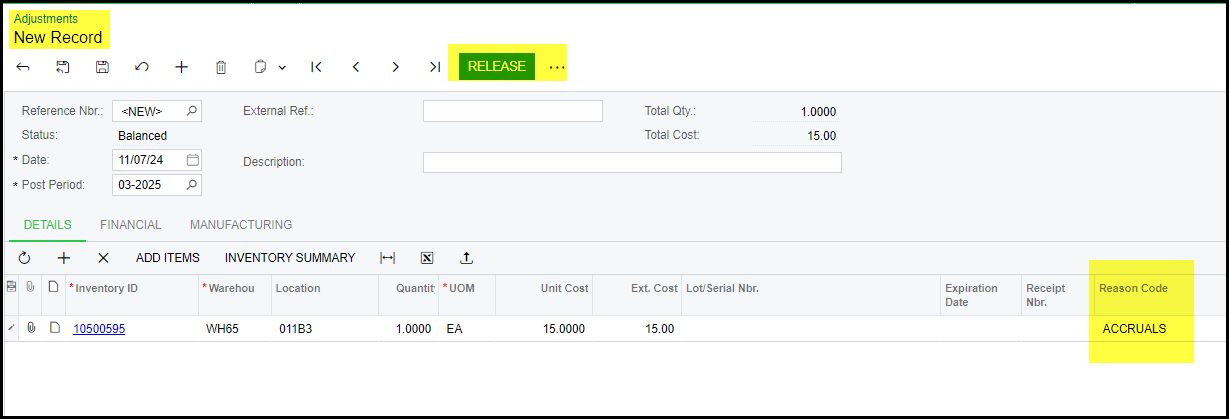This screenshot has height=419, width=1229.
Task: Open Post Period lookup selector
Action: click(x=192, y=185)
